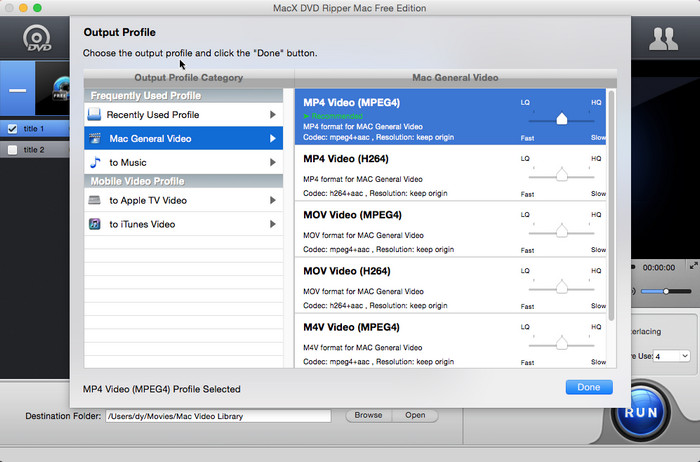Check the title 1 checkbox
The height and width of the screenshot is (462, 700).
(x=12, y=129)
